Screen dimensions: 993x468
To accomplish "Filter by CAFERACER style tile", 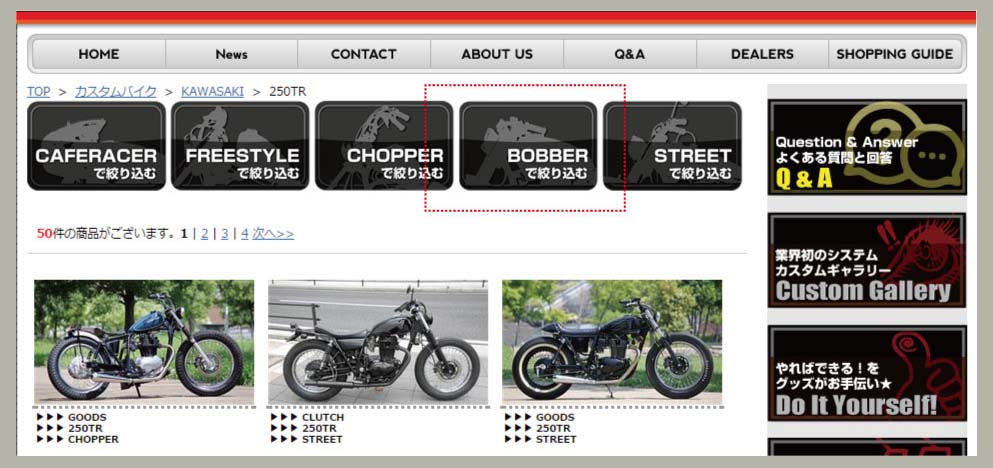I will tap(96, 146).
